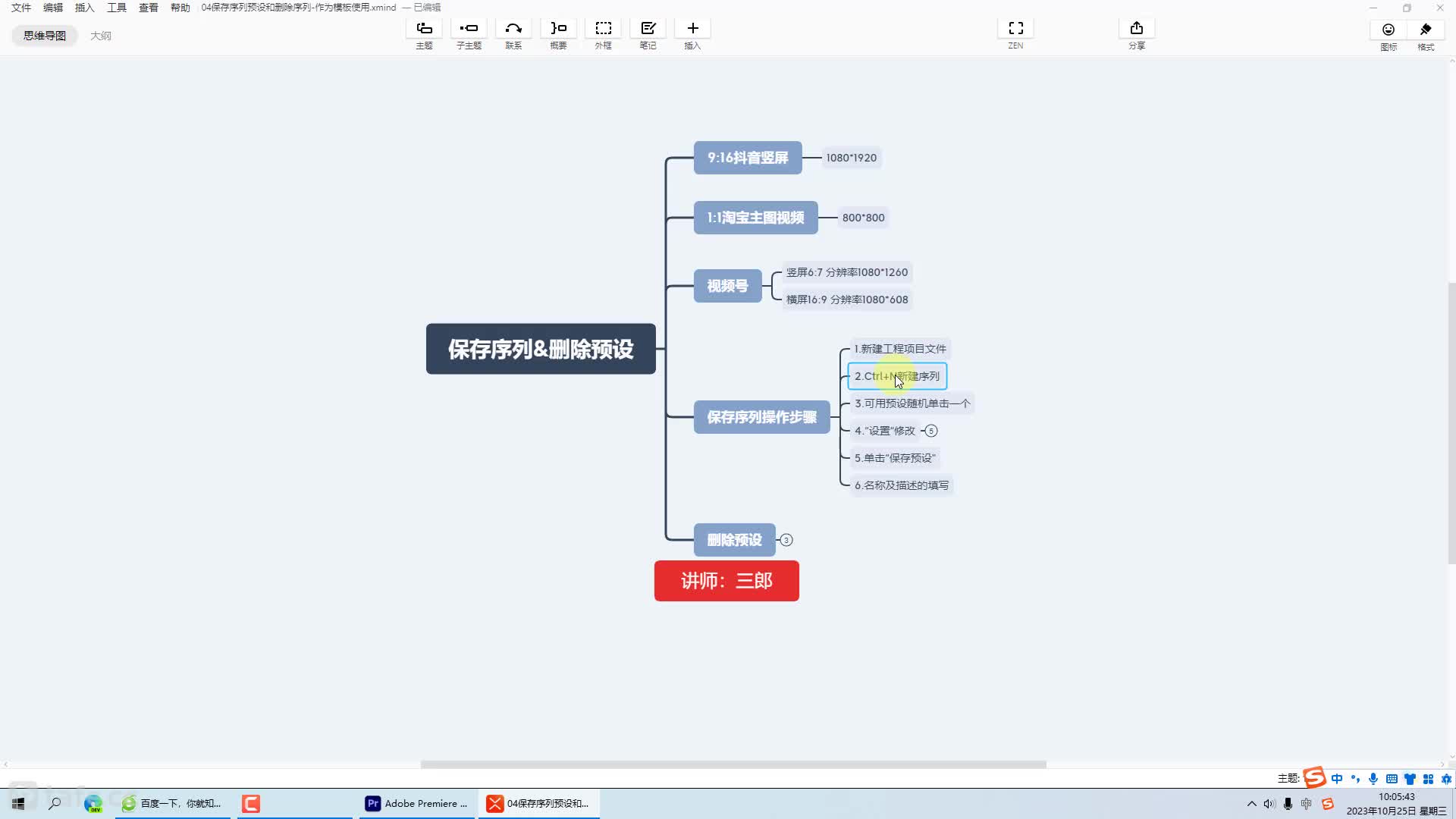The image size is (1456, 819).
Task: Click the 联系 (Relationship) tool icon
Action: click(x=513, y=29)
